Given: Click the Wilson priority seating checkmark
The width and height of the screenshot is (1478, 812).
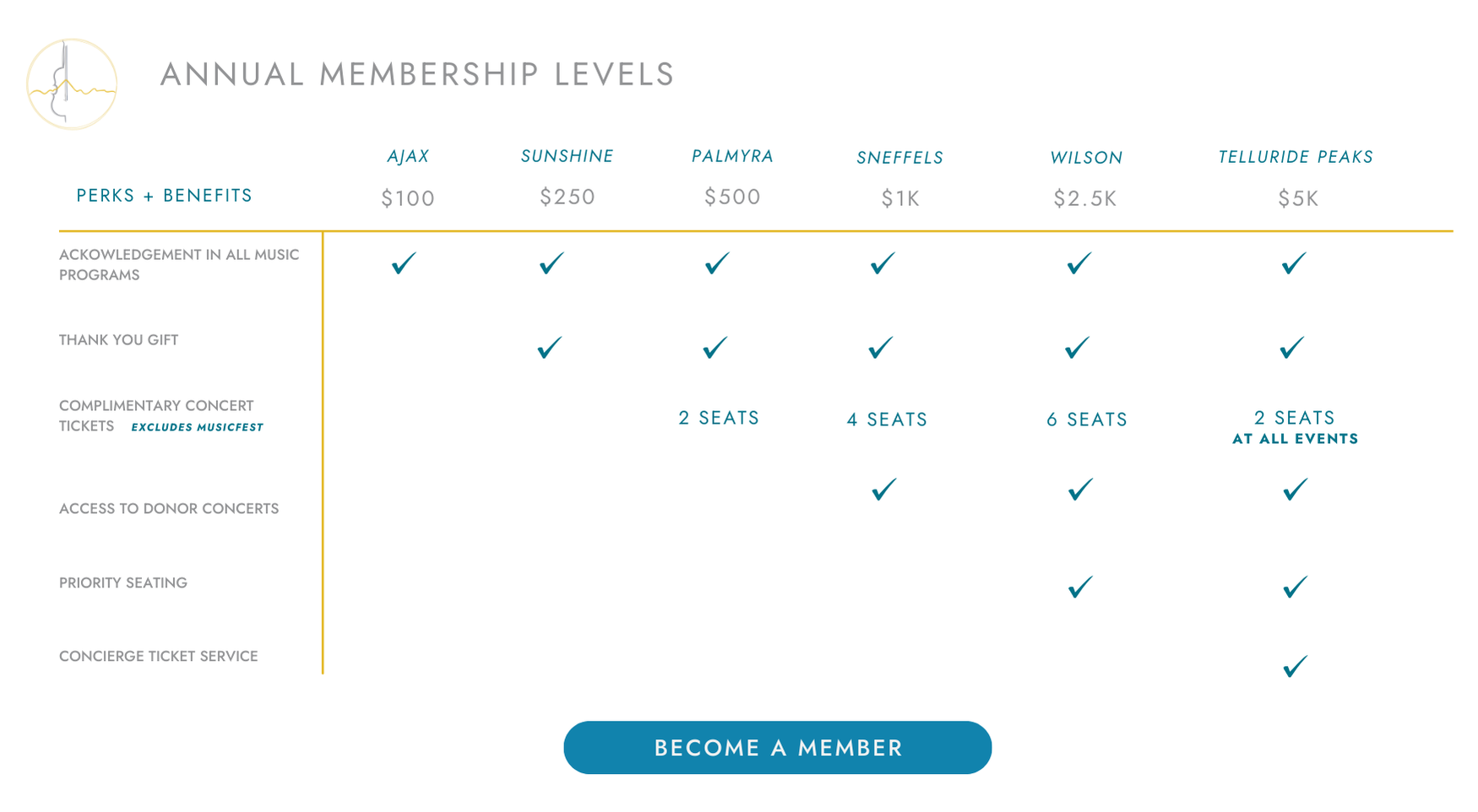Looking at the screenshot, I should click(x=1080, y=587).
